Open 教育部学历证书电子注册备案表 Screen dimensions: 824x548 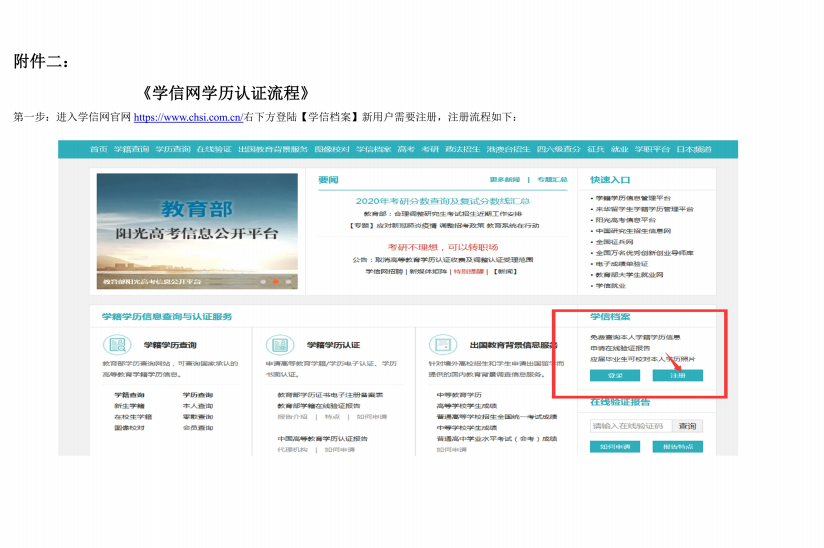(331, 395)
